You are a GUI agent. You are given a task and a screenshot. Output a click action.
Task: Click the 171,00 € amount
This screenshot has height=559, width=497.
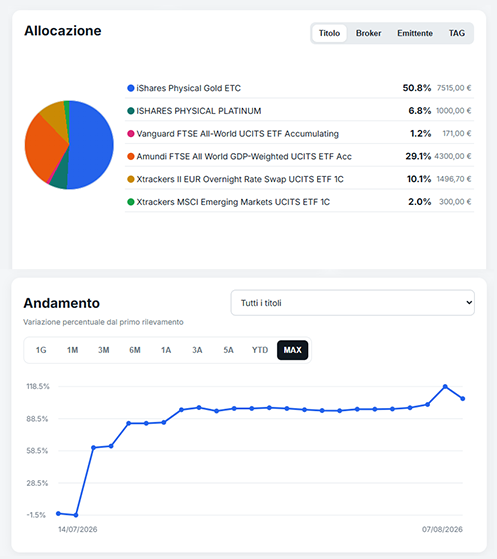click(x=457, y=133)
